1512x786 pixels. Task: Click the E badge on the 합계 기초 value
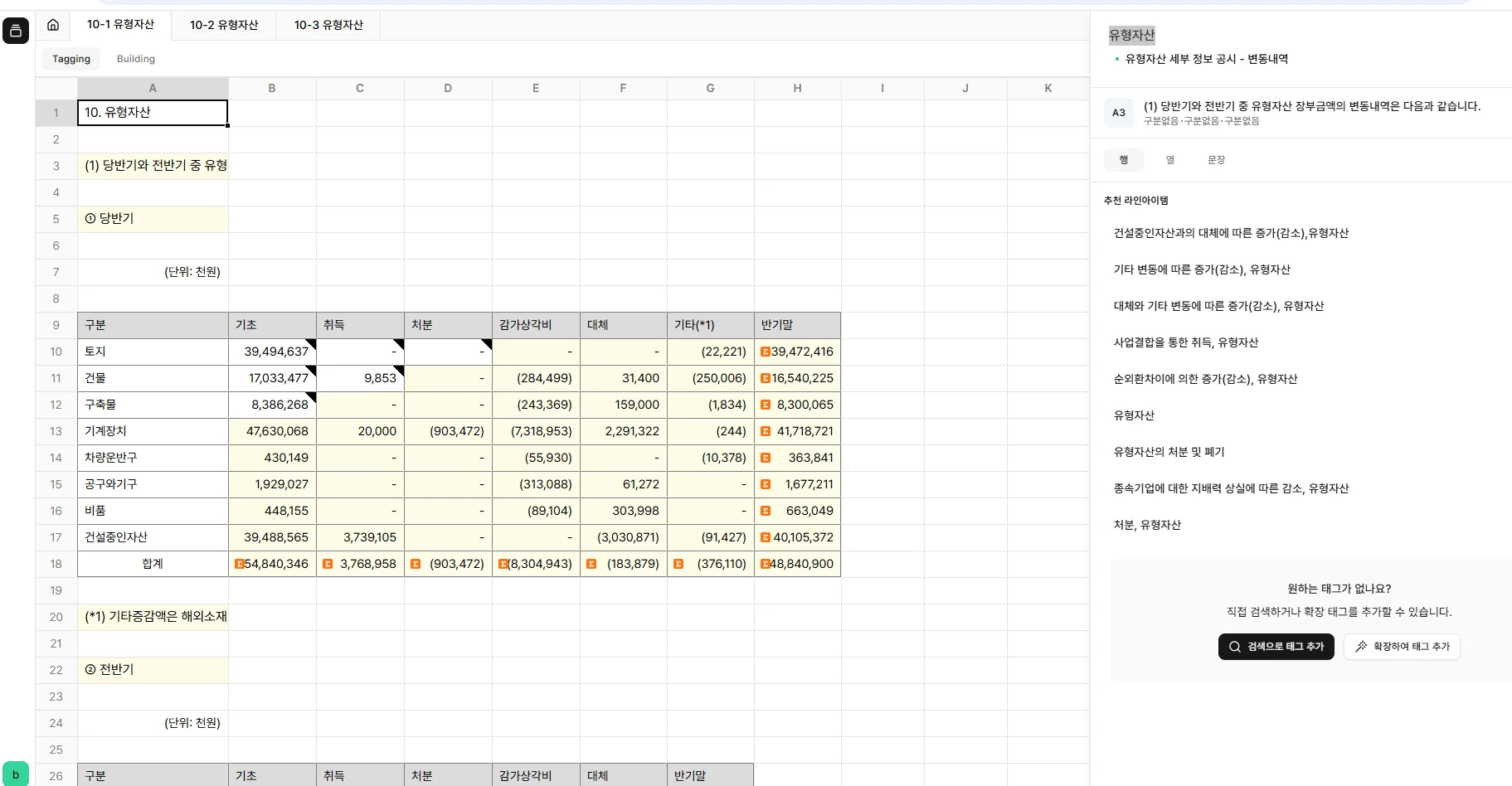239,564
